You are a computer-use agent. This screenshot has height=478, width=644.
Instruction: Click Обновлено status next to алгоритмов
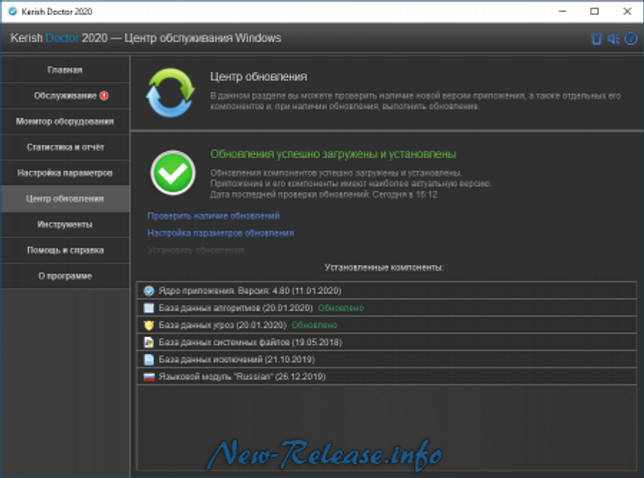tap(341, 308)
